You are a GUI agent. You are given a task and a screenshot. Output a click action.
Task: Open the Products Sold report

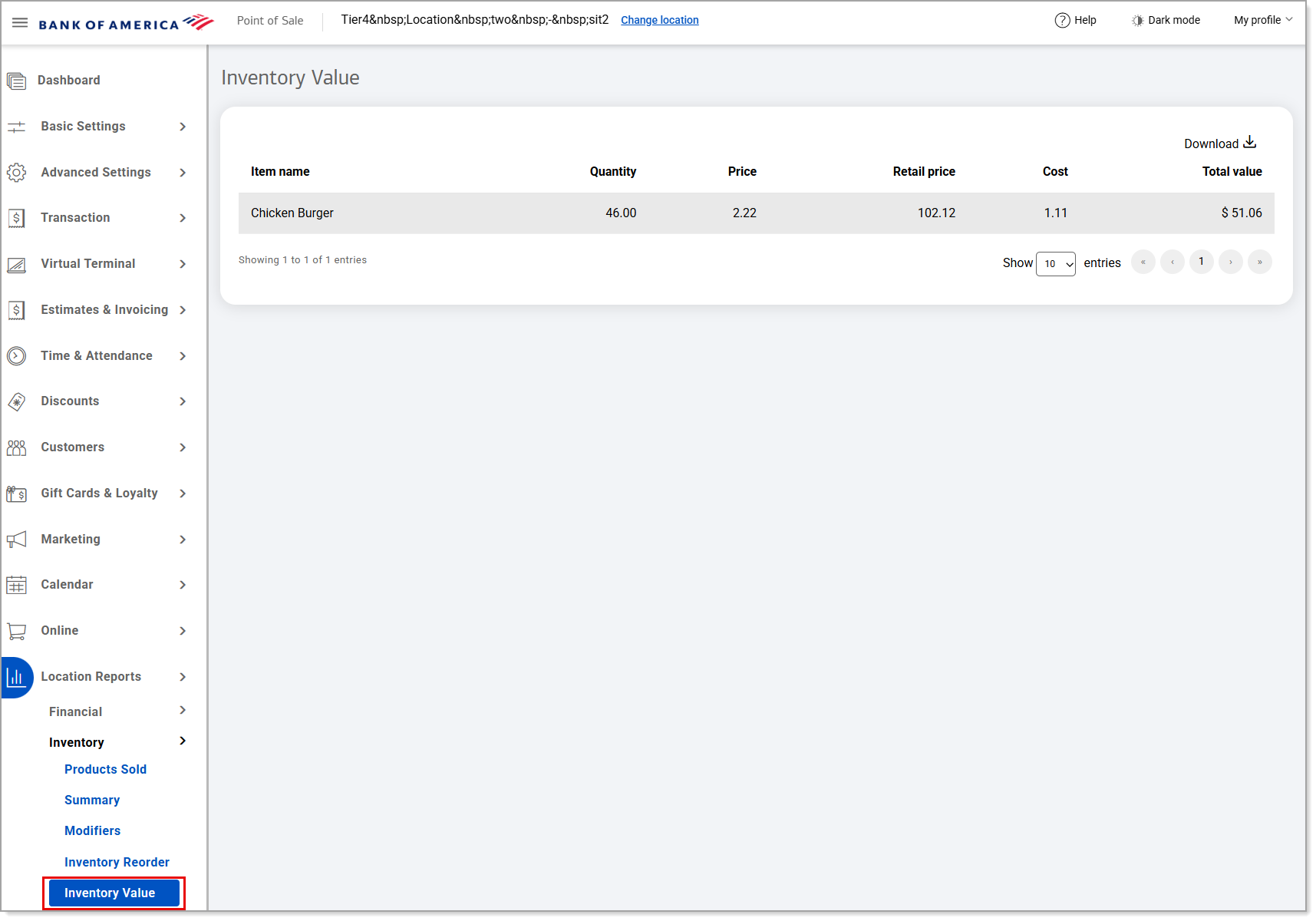coord(105,770)
